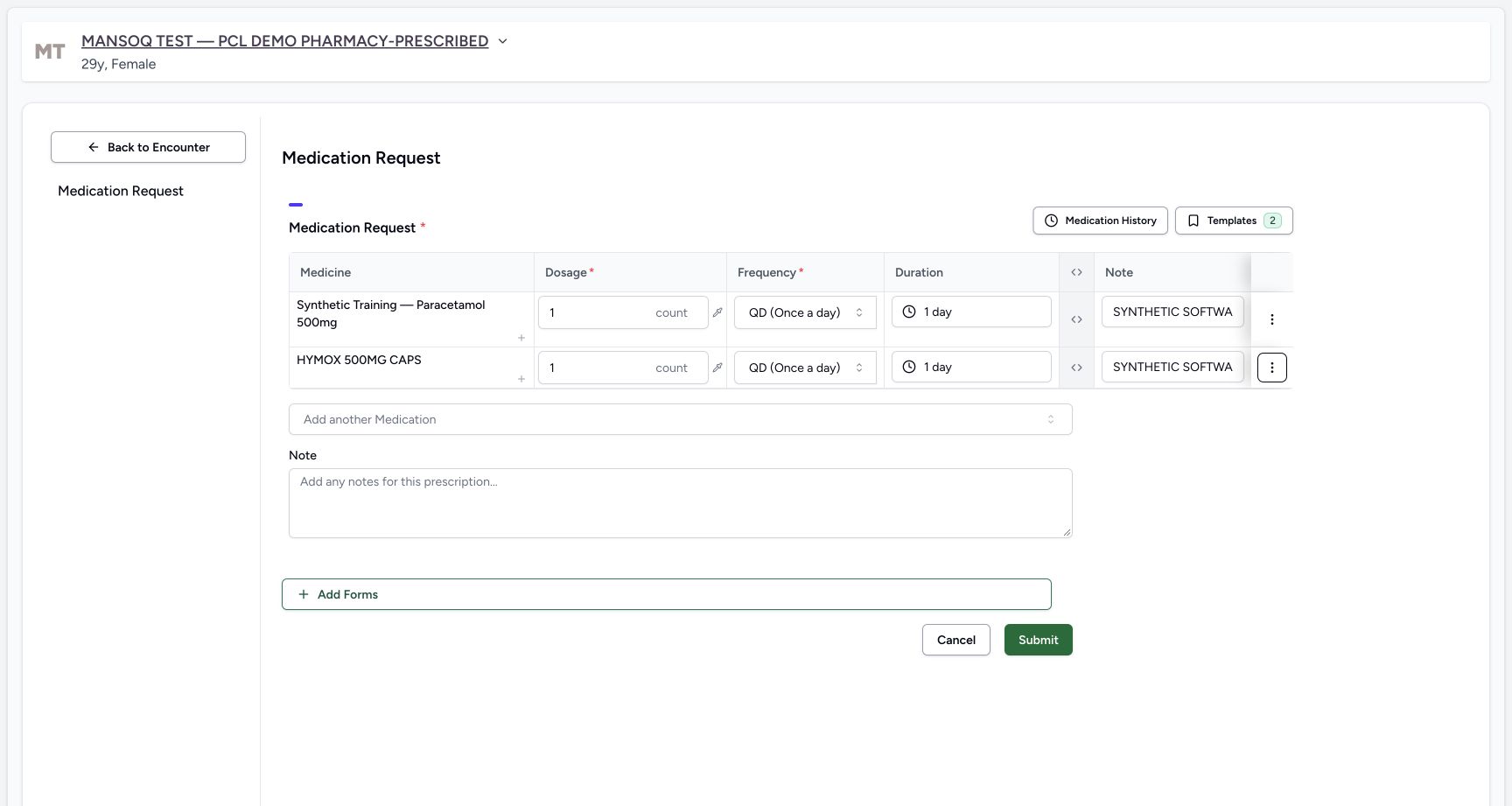
Task: Click the dosage field for HYMOX
Action: click(622, 368)
